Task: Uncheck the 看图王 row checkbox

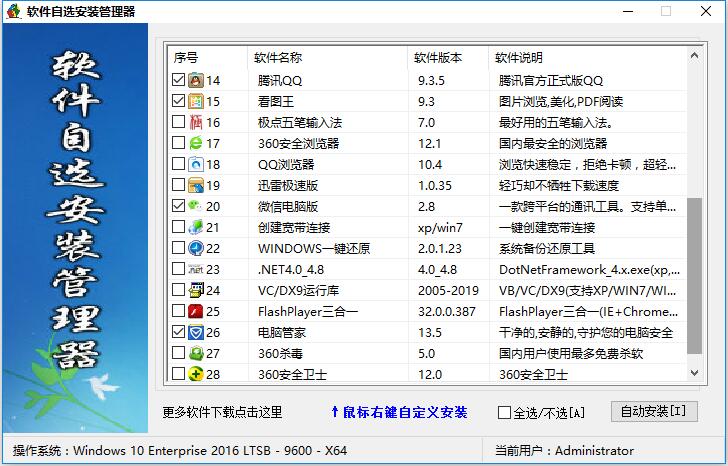Action: [178, 101]
